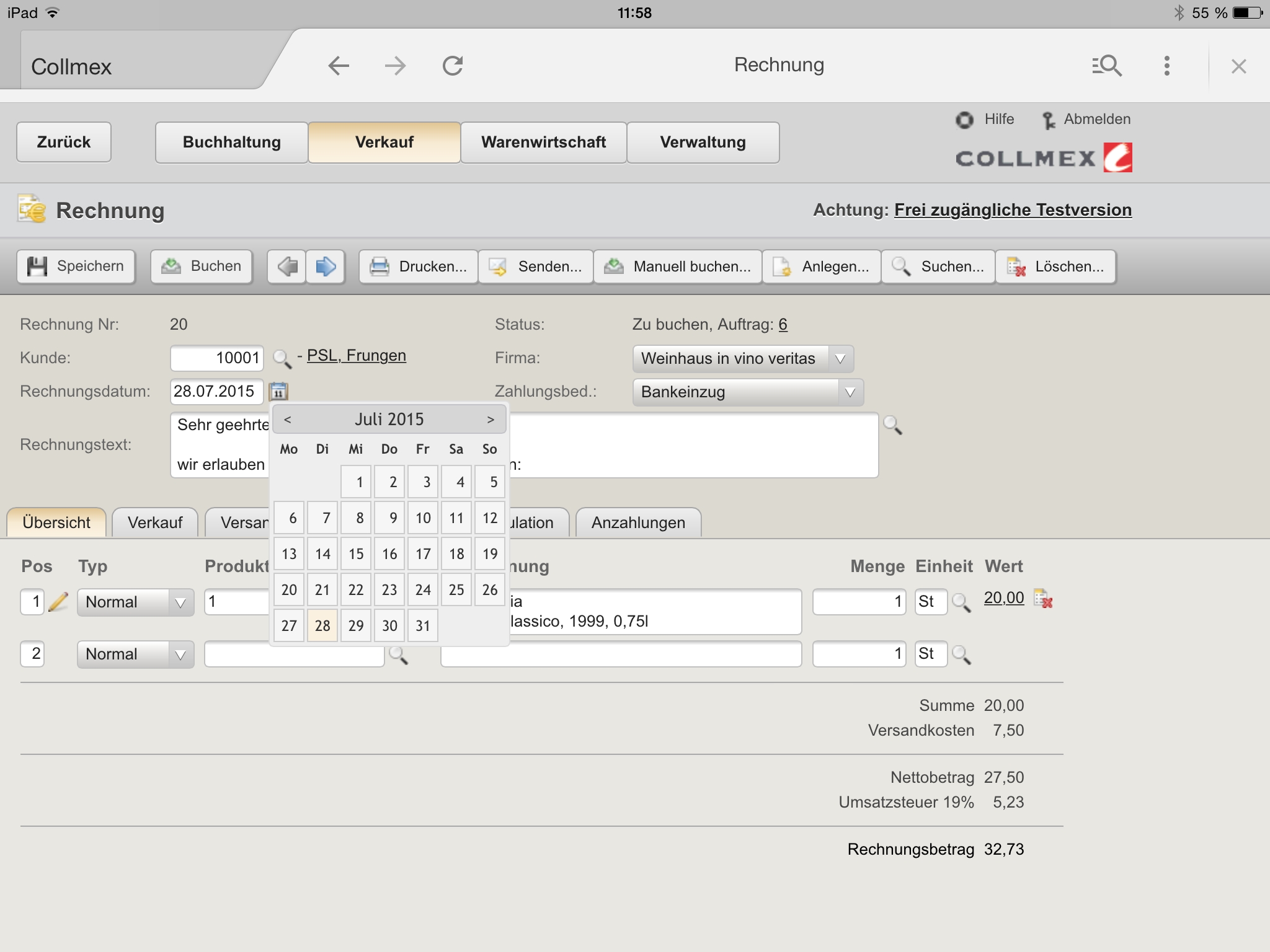Click the Rechnungsdatum input field
1270x952 pixels.
217,392
